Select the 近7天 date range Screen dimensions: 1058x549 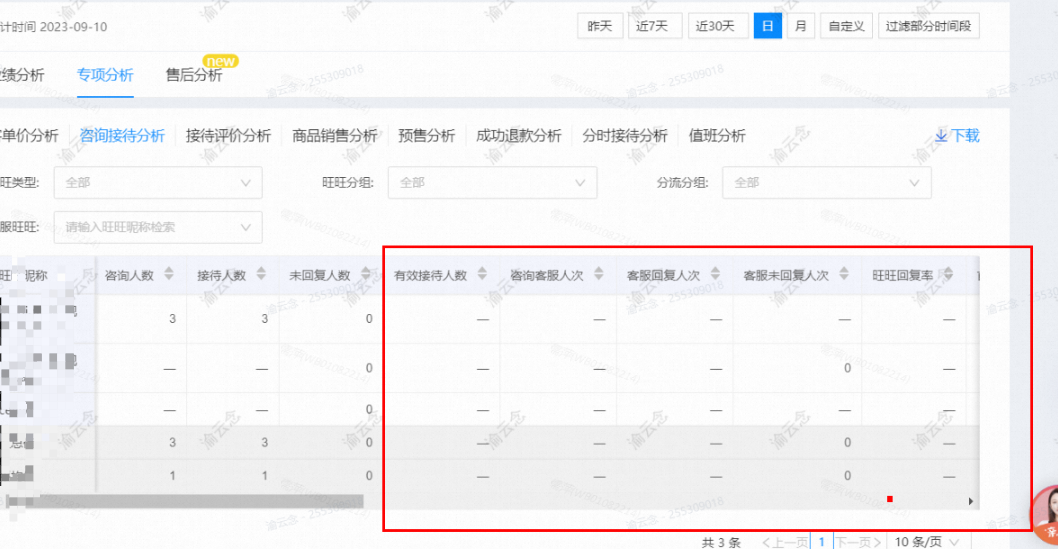pyautogui.click(x=654, y=26)
